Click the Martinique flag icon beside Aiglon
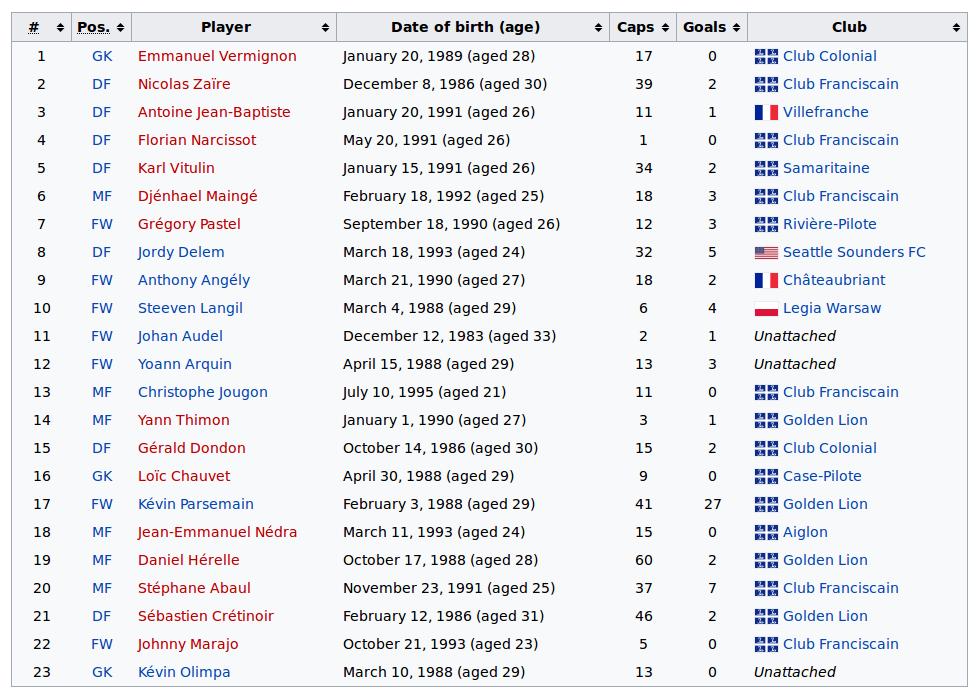 (766, 532)
